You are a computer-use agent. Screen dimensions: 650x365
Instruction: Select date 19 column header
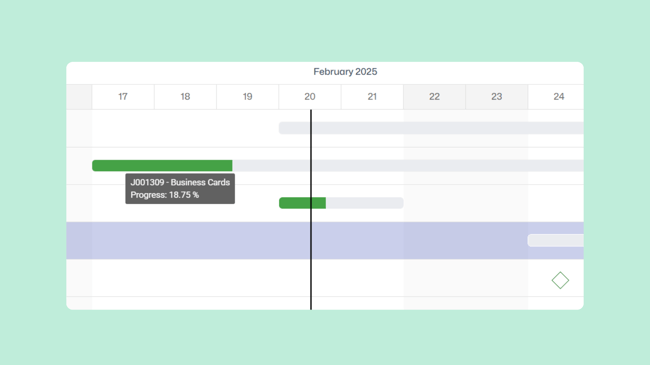pyautogui.click(x=247, y=97)
